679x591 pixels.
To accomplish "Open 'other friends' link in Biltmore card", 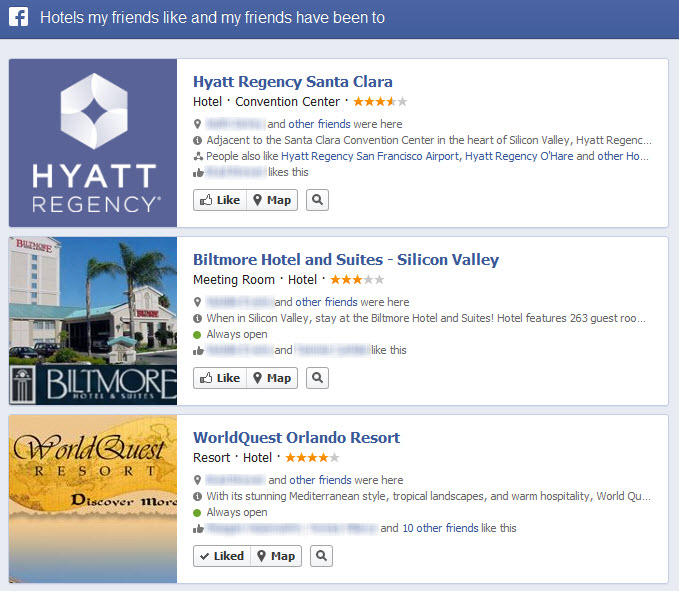I will 327,302.
